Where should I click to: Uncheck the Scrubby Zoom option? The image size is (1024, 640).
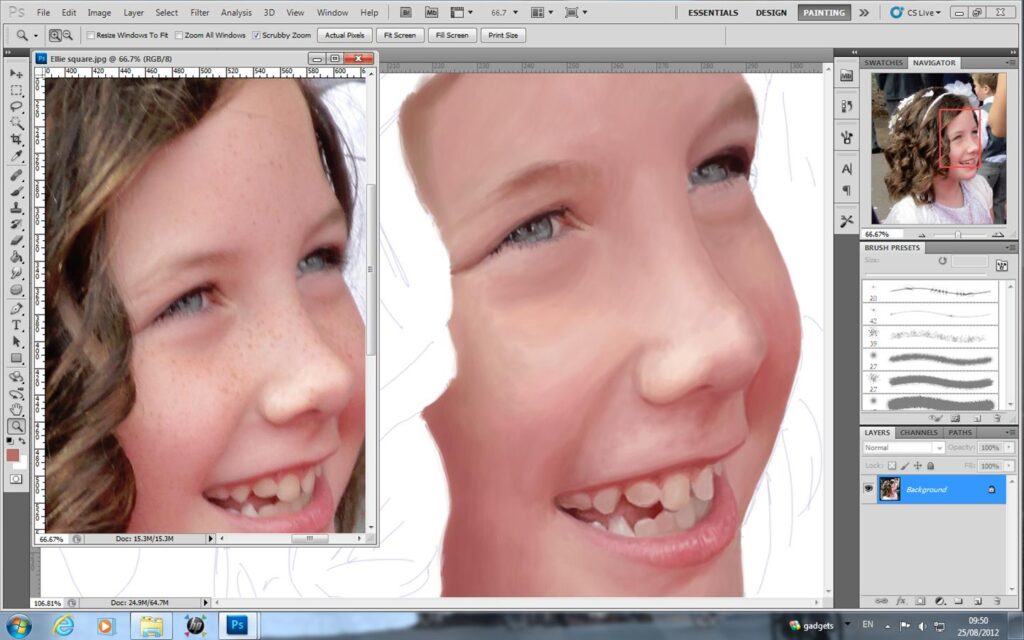click(256, 35)
